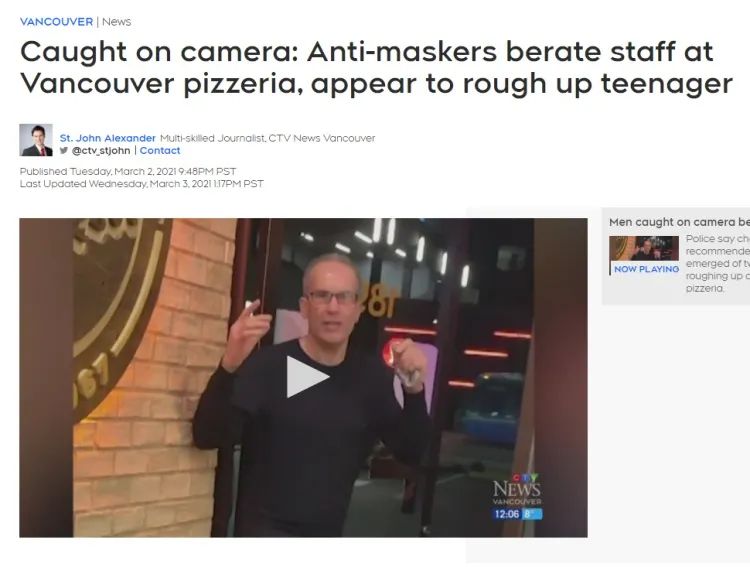Click the VANCOUVER section link
Viewport: 750px width, 567px height.
point(56,22)
